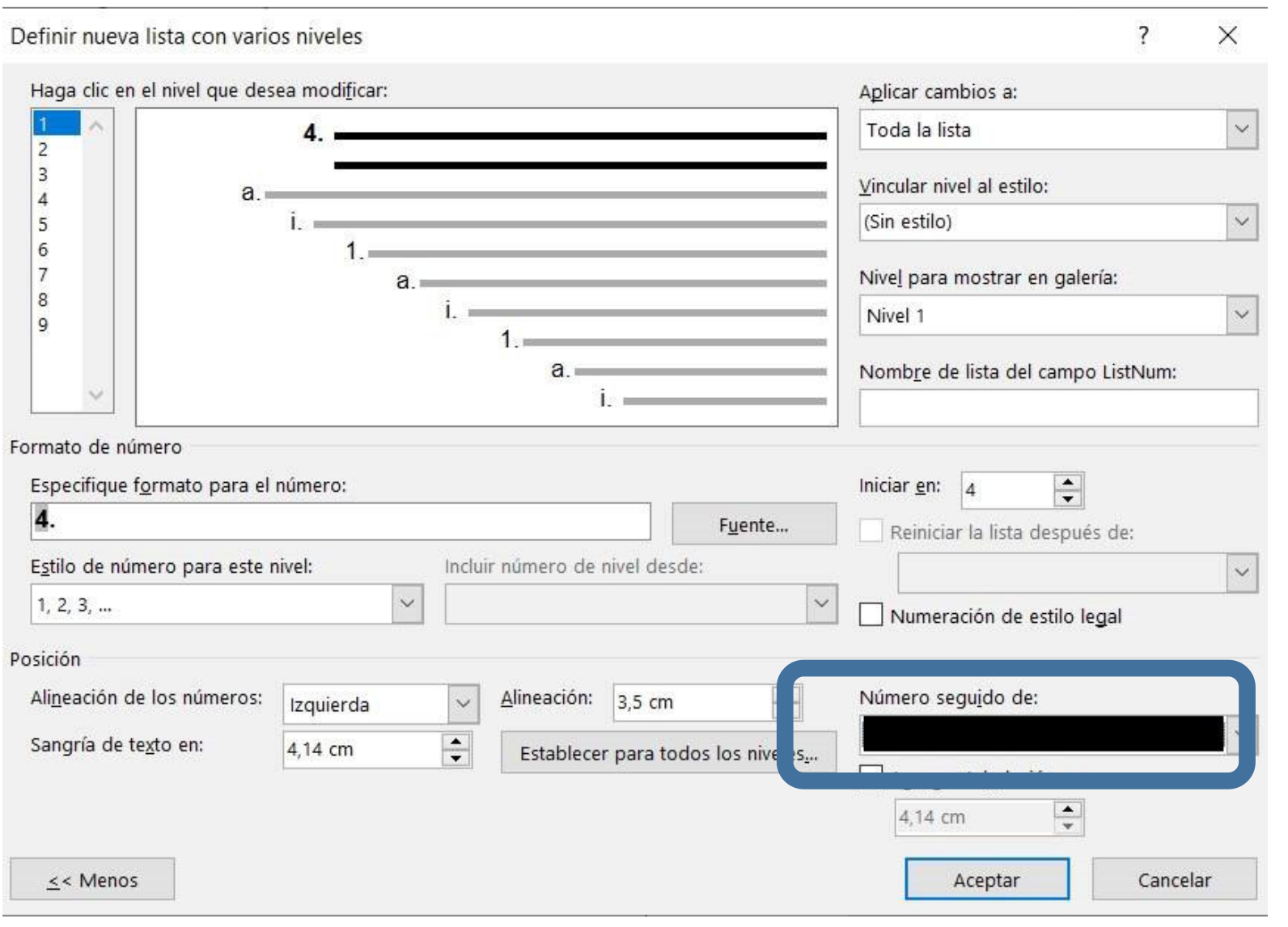This screenshot has height=927, width=1288.
Task: Increase the 'Iniciar en' value with up arrow
Action: (1067, 483)
